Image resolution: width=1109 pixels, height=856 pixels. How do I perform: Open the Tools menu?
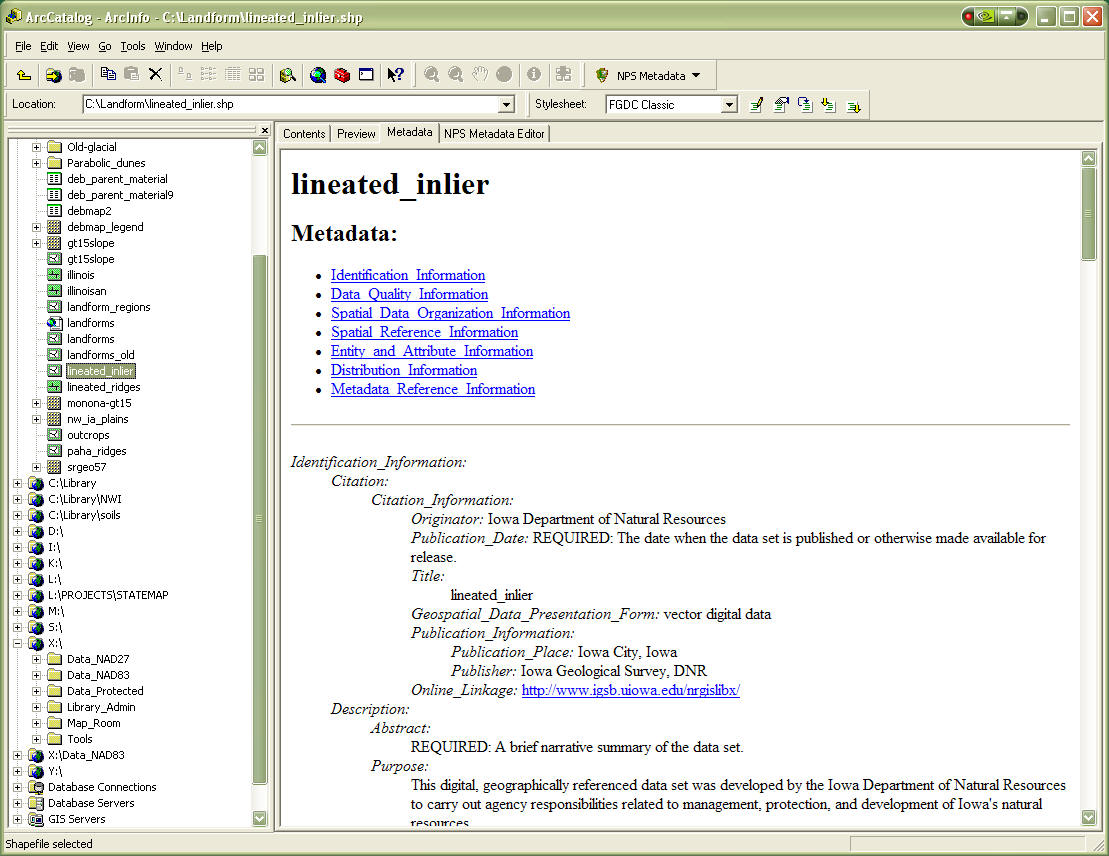click(133, 46)
